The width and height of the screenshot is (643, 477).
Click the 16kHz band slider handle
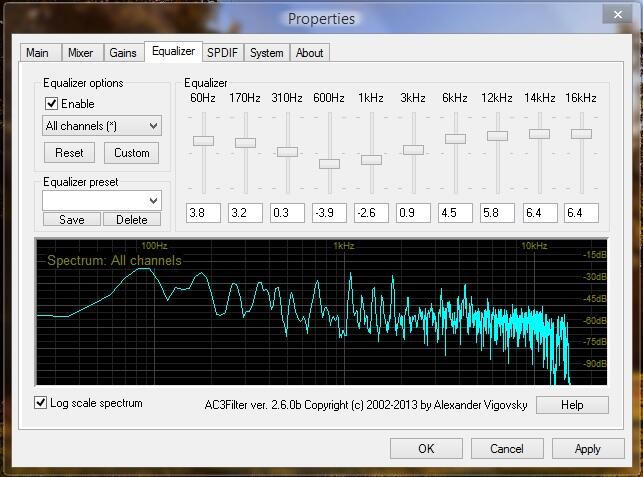pyautogui.click(x=581, y=133)
